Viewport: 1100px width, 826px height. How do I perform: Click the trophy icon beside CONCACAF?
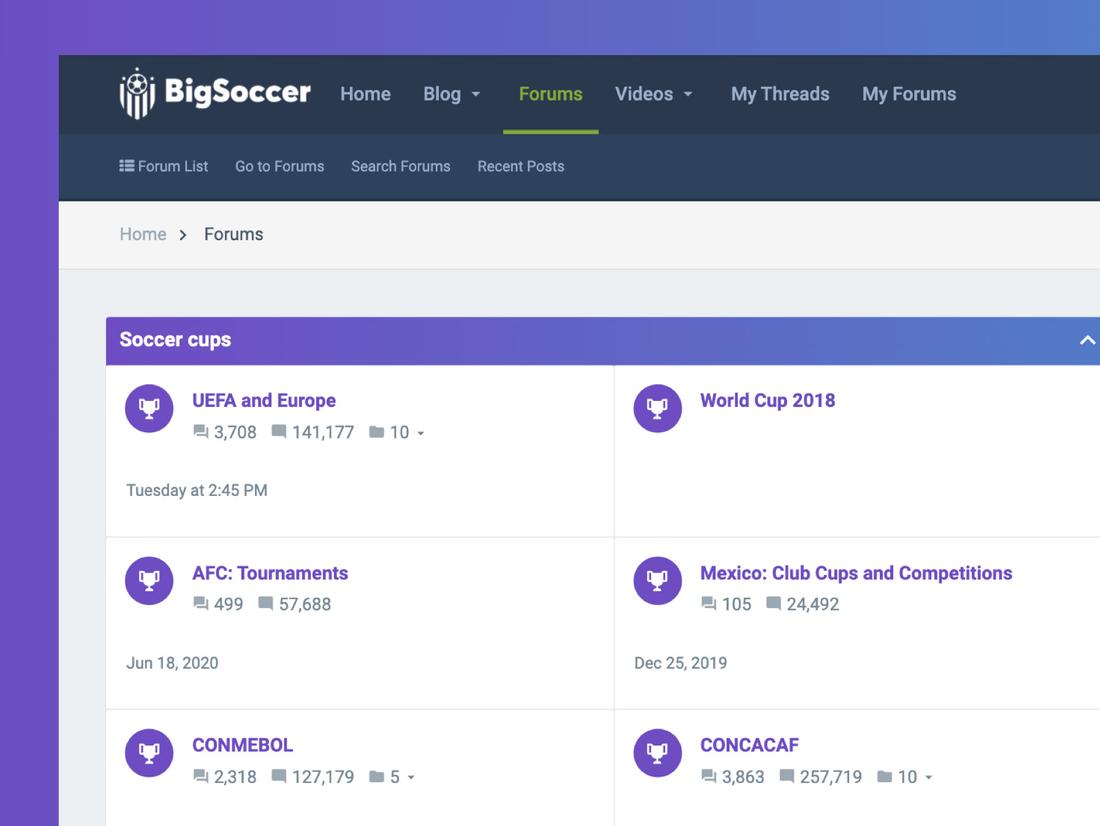657,752
